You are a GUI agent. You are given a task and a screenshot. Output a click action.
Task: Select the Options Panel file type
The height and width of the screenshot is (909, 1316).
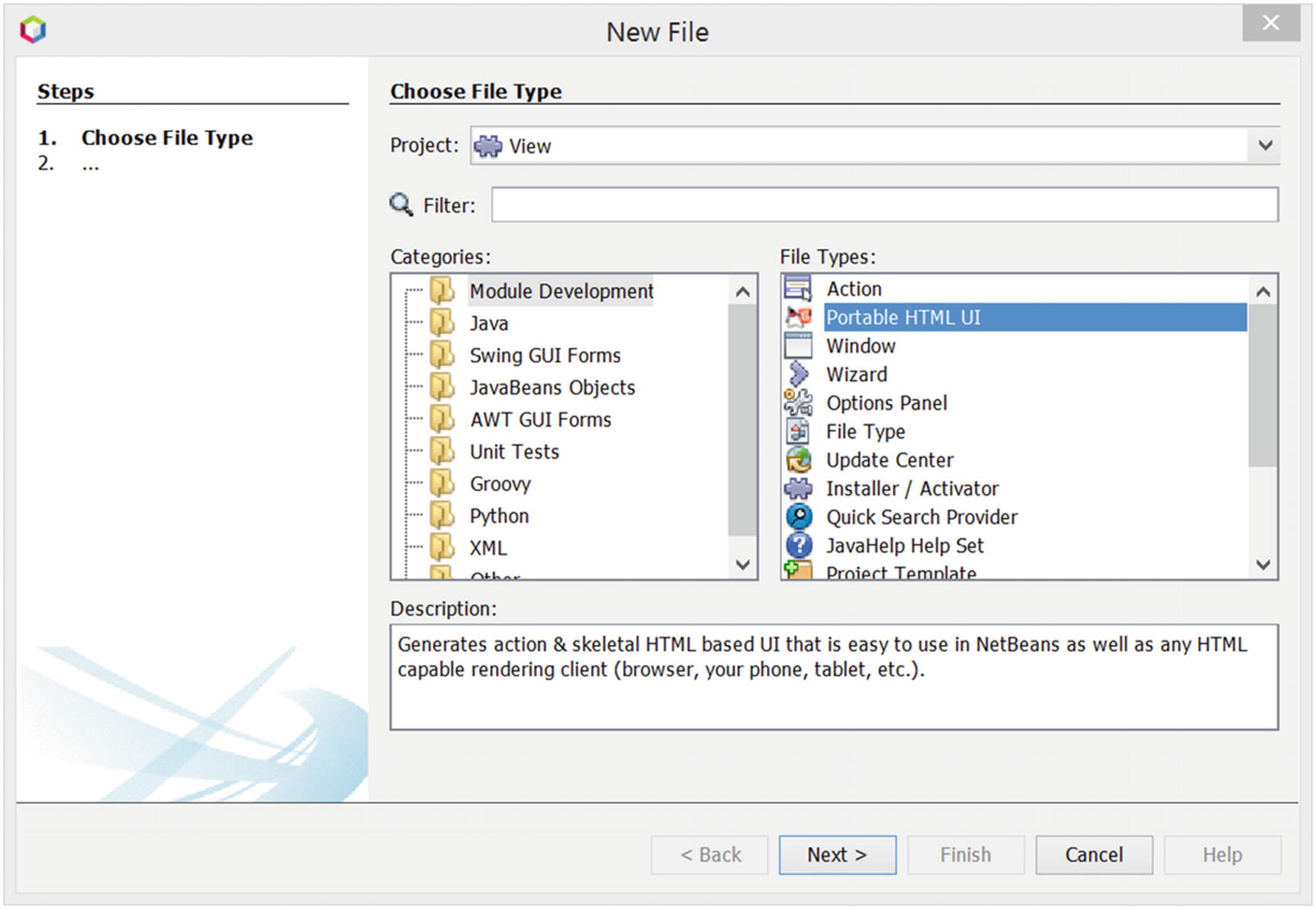886,402
